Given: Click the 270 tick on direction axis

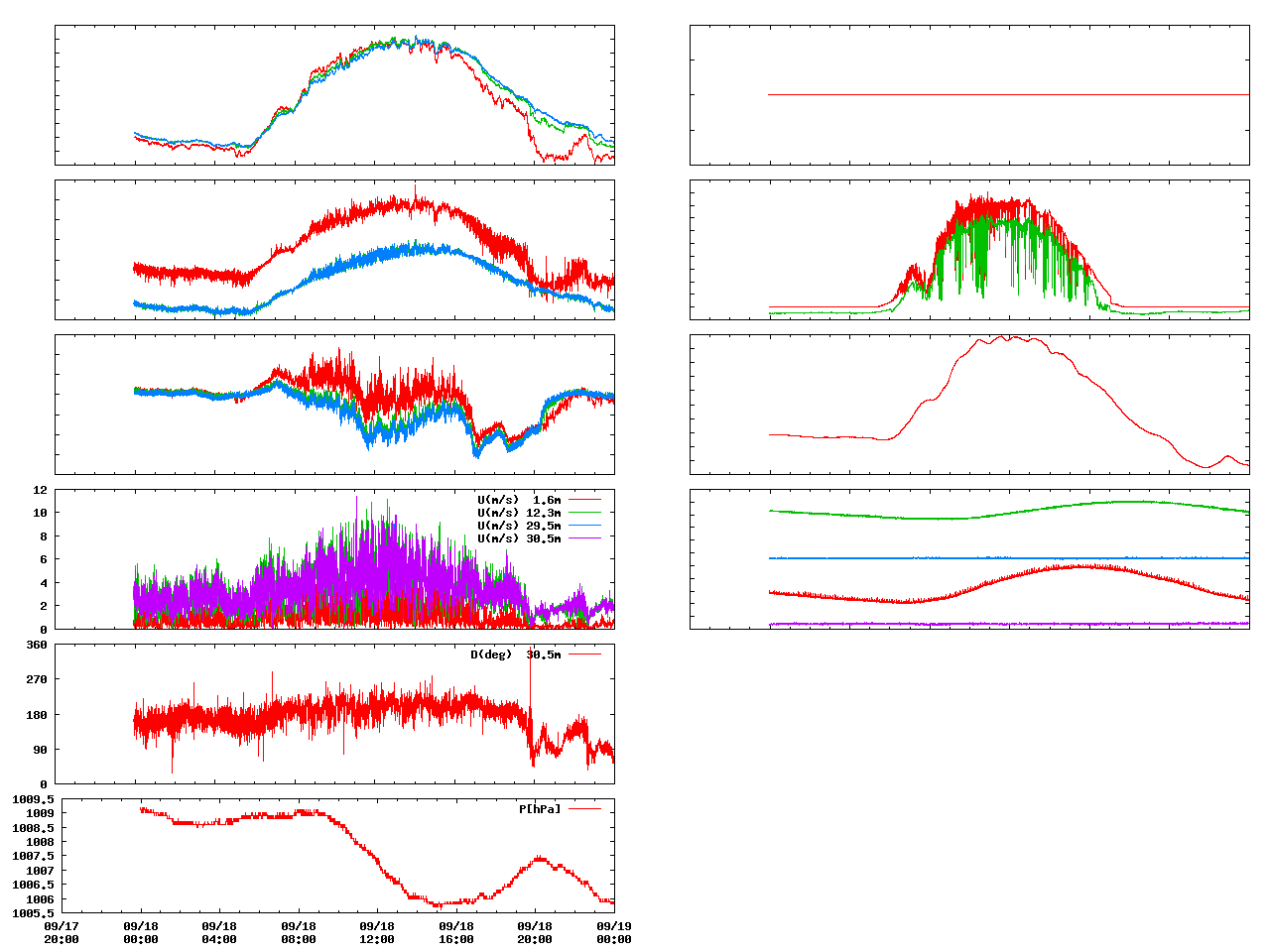Looking at the screenshot, I should click(x=37, y=679).
